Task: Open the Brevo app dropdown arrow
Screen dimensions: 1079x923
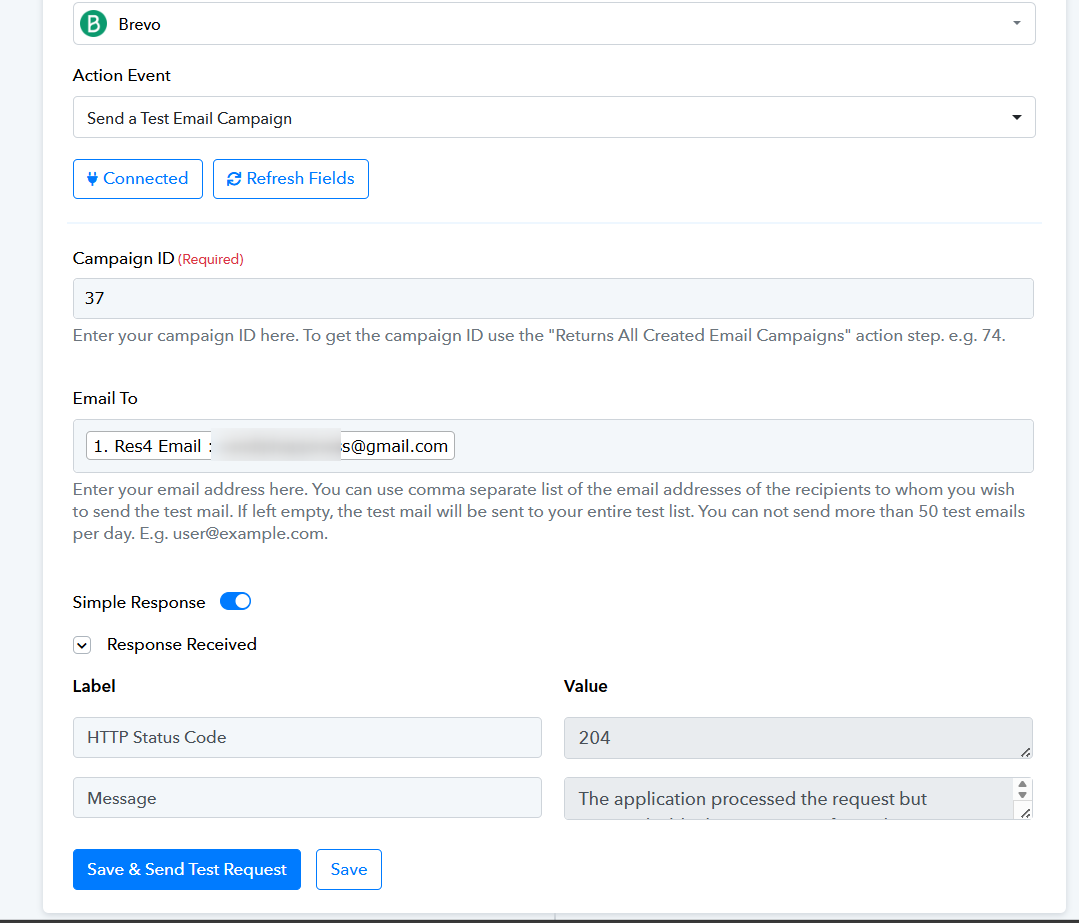Action: pos(1016,23)
